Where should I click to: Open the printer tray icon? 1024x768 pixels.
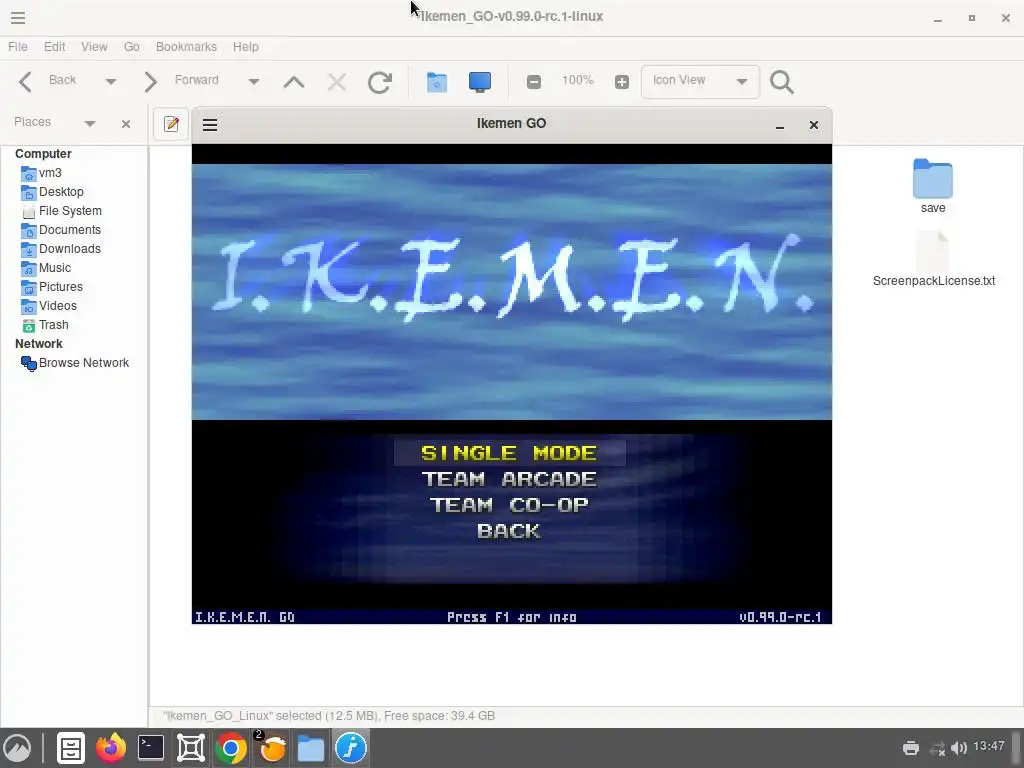tap(910, 748)
